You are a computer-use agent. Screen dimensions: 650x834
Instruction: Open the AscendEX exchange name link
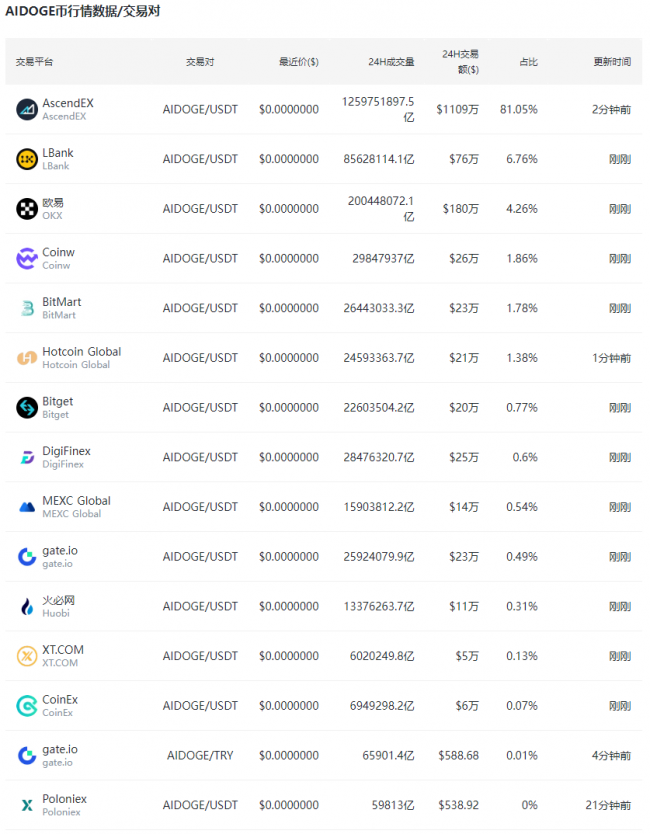[68, 103]
